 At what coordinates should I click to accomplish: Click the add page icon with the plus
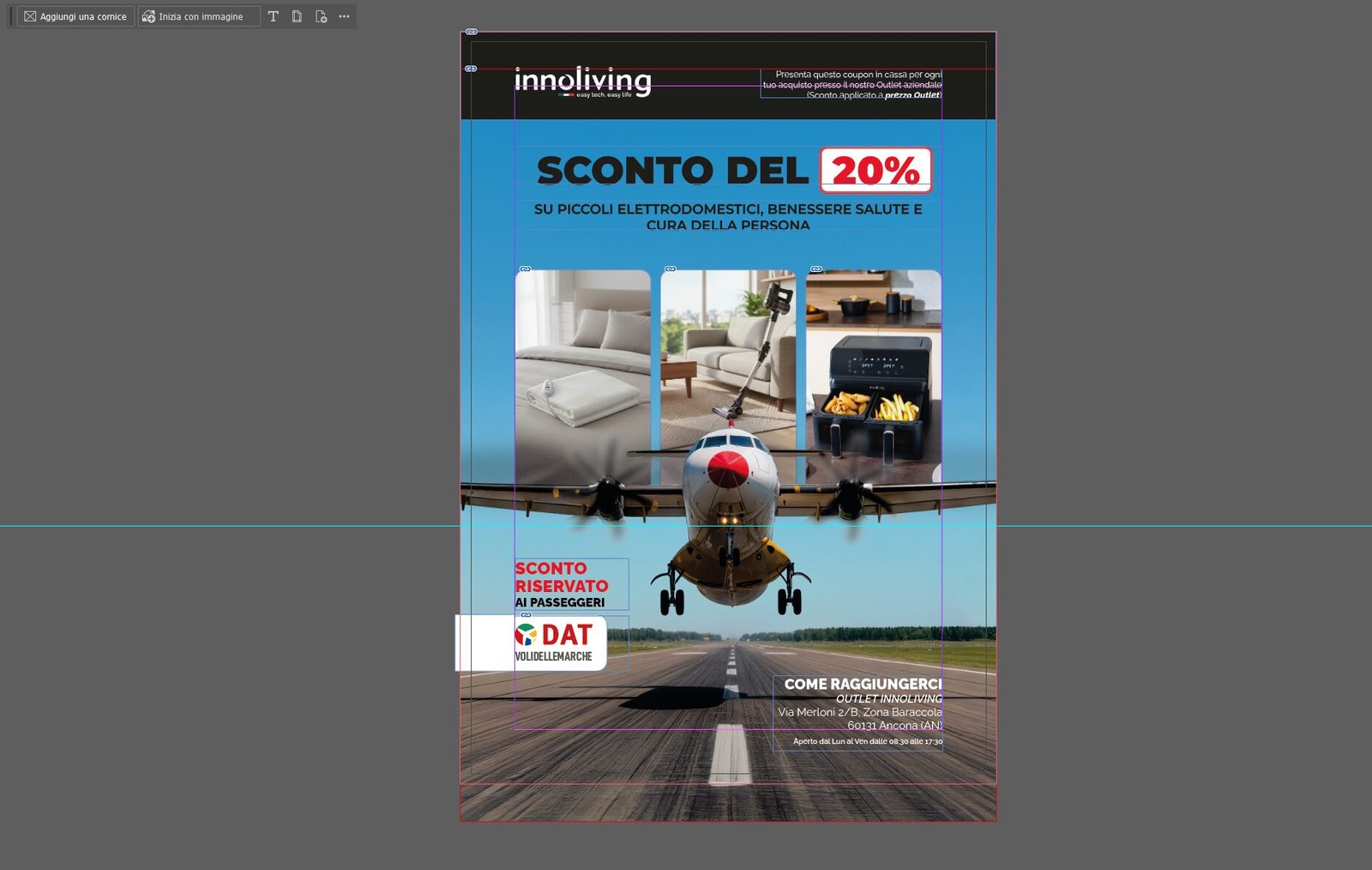tap(321, 16)
